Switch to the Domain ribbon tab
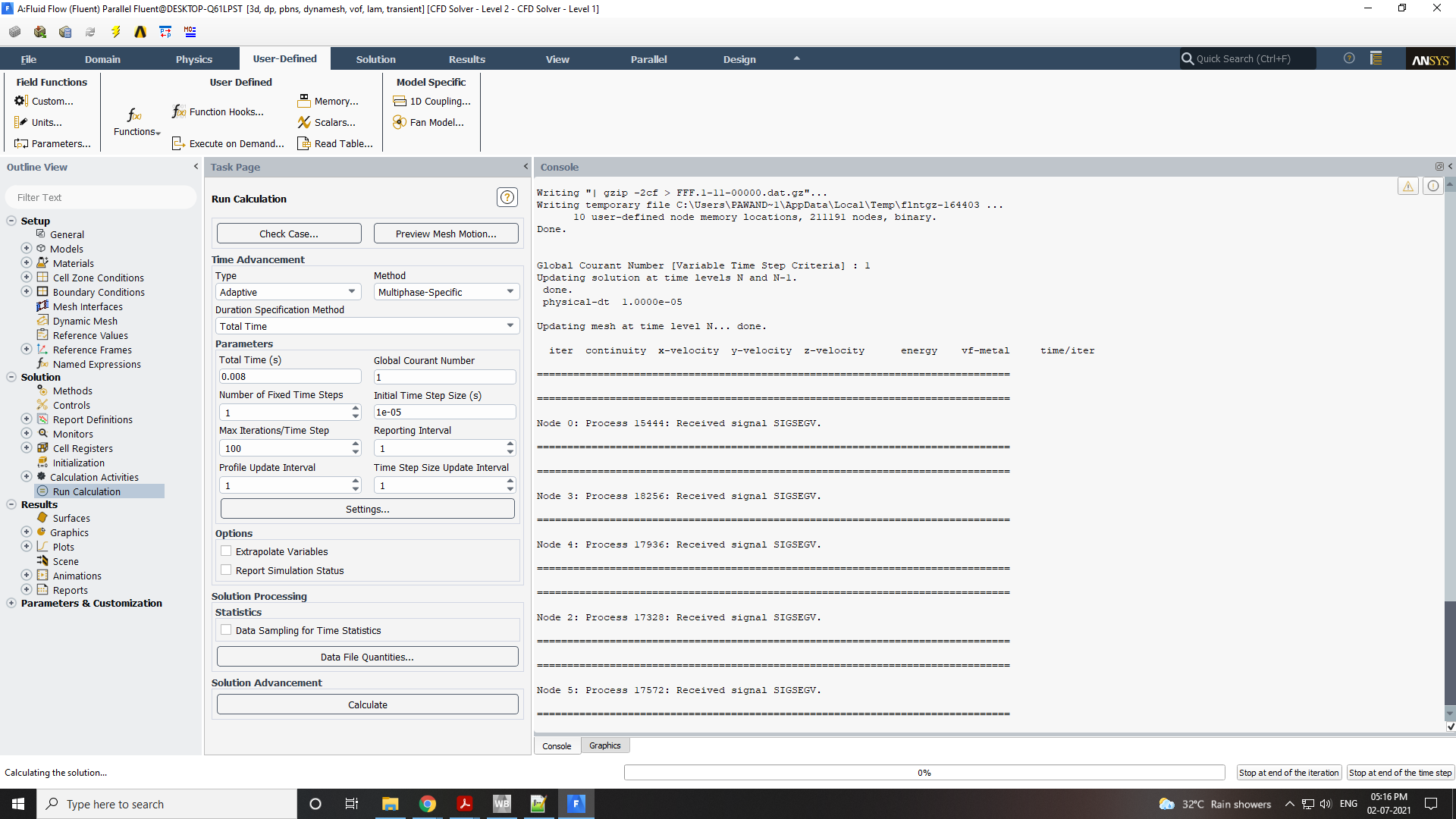 (102, 59)
